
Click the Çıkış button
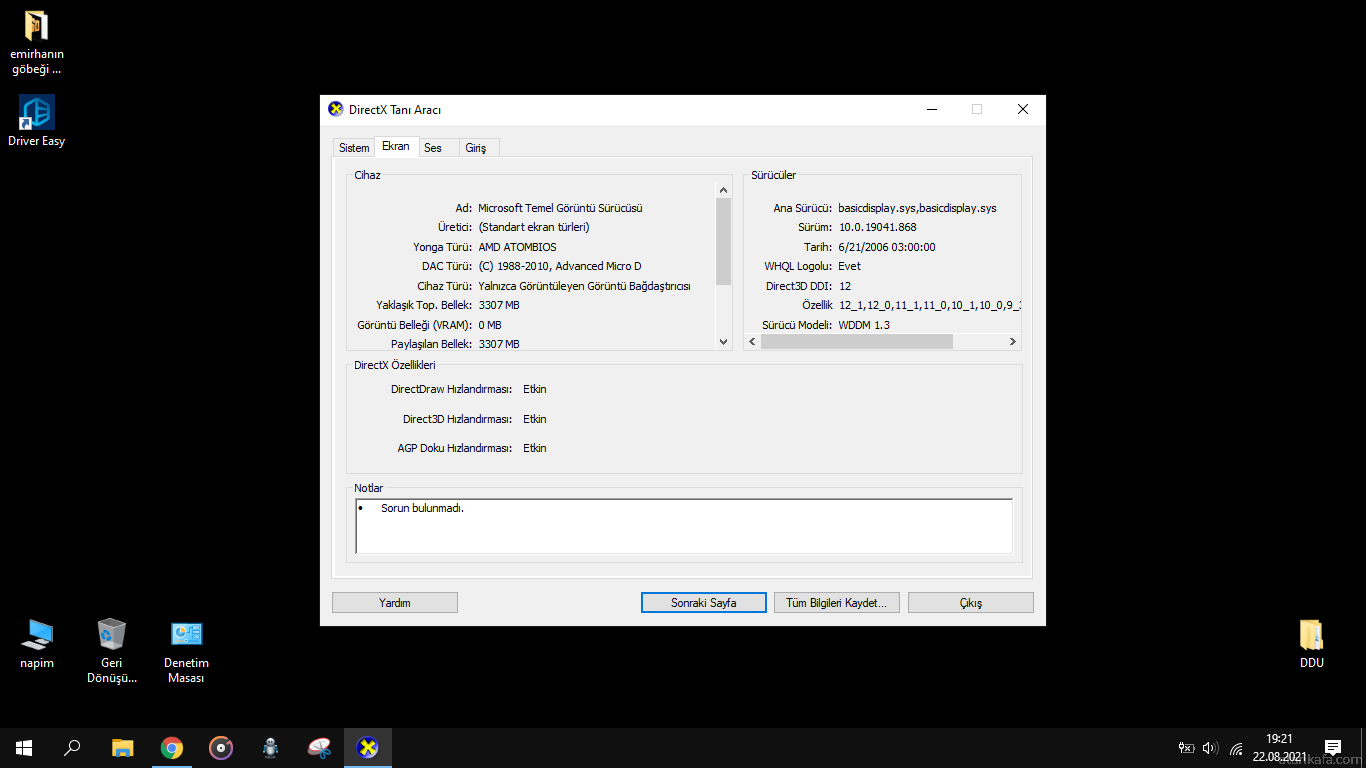click(971, 603)
